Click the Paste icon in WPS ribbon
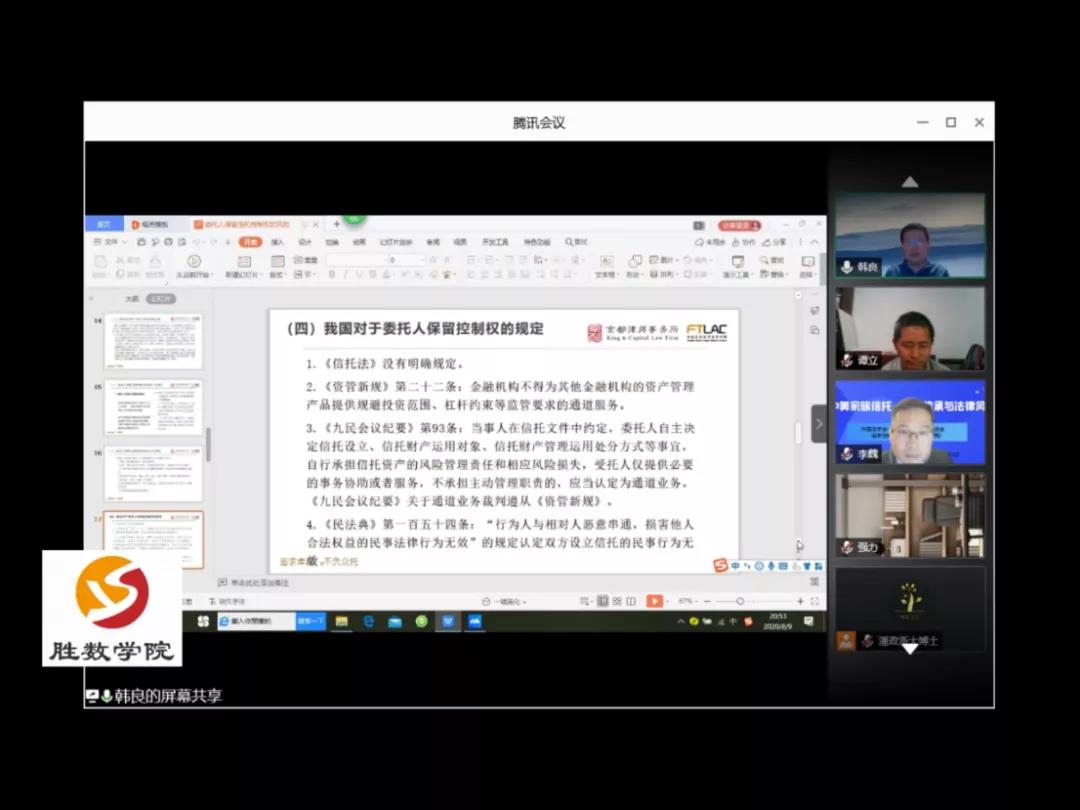1080x810 pixels. click(100, 262)
